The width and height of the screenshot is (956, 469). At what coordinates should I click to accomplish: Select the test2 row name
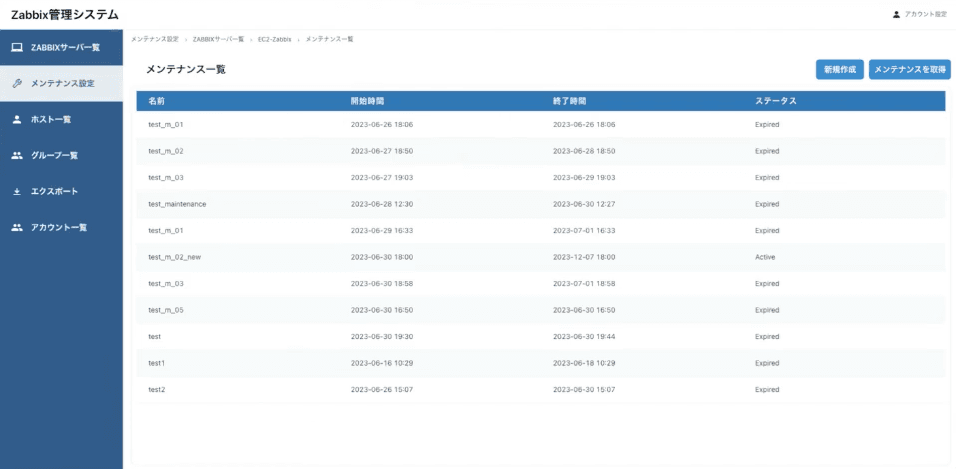(157, 390)
